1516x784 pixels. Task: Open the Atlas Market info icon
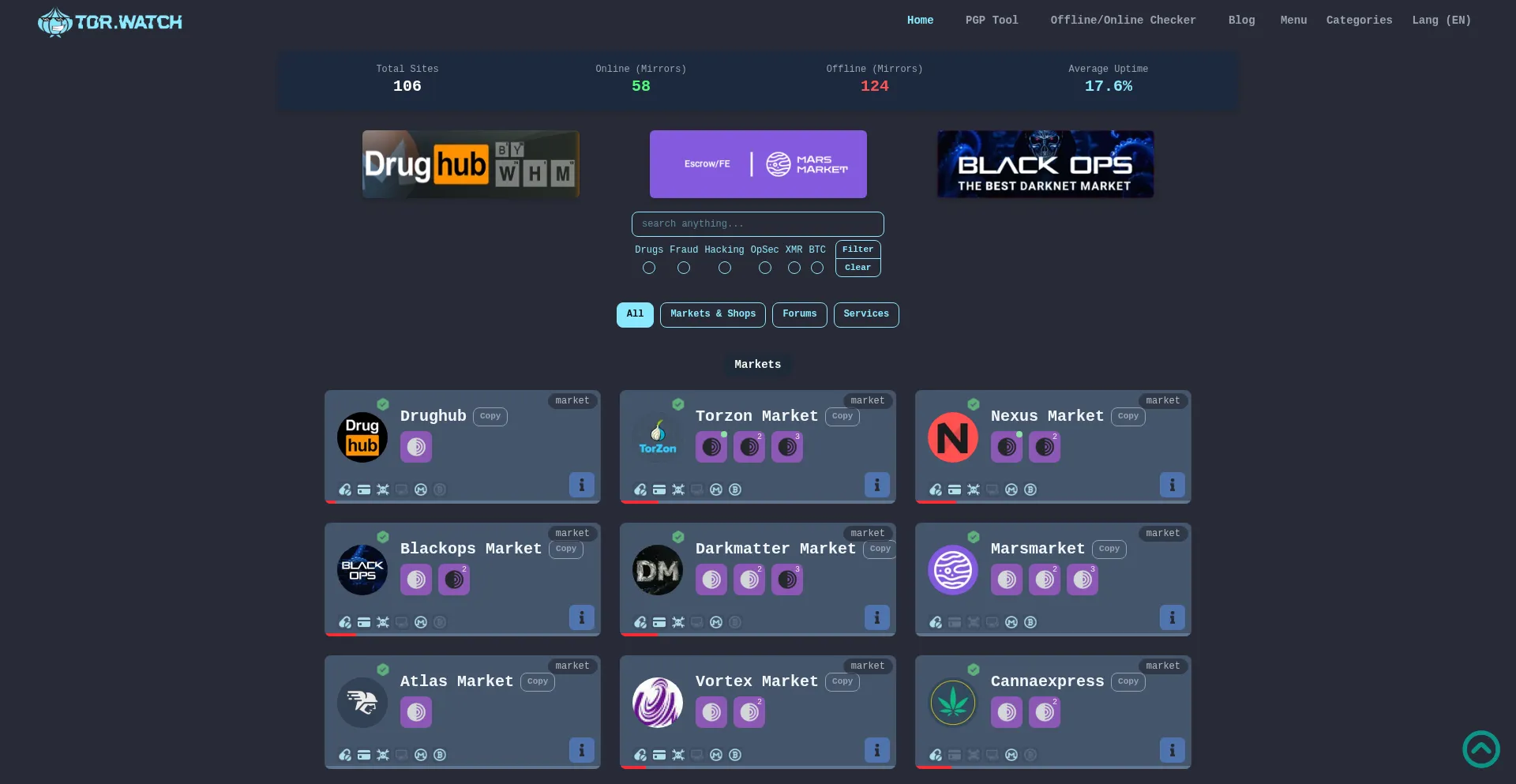click(581, 750)
